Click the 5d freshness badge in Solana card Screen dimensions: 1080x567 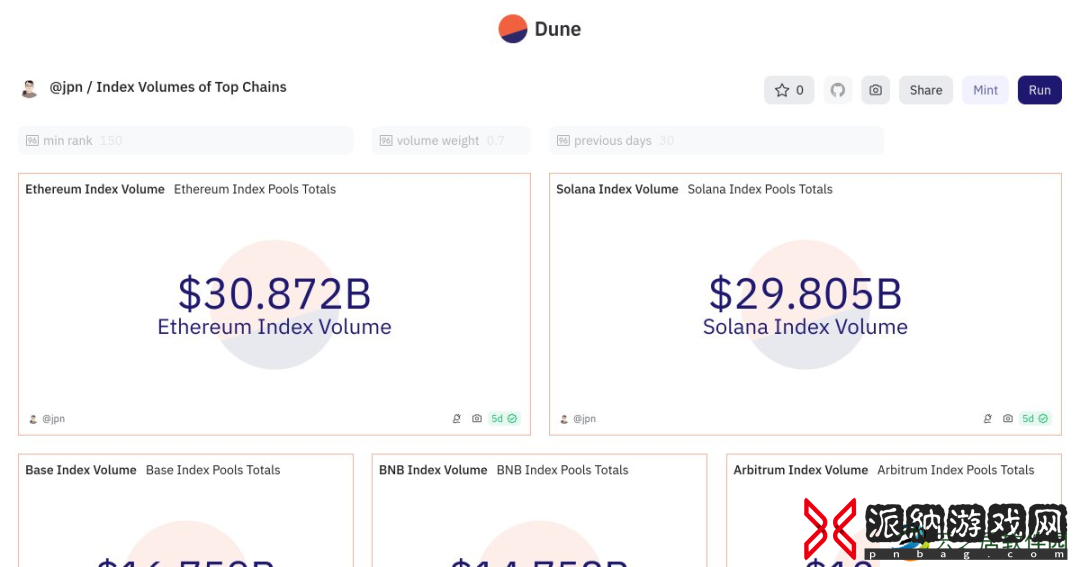[x=1035, y=419]
